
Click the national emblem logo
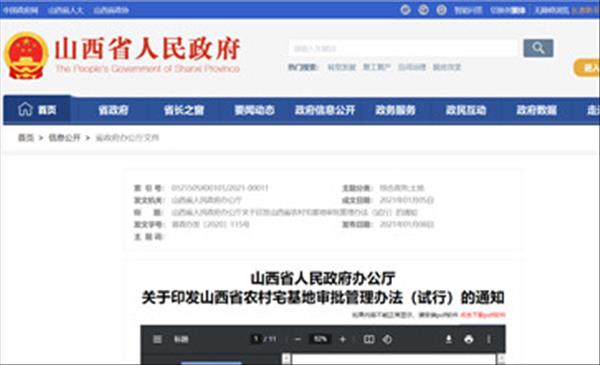(x=26, y=56)
